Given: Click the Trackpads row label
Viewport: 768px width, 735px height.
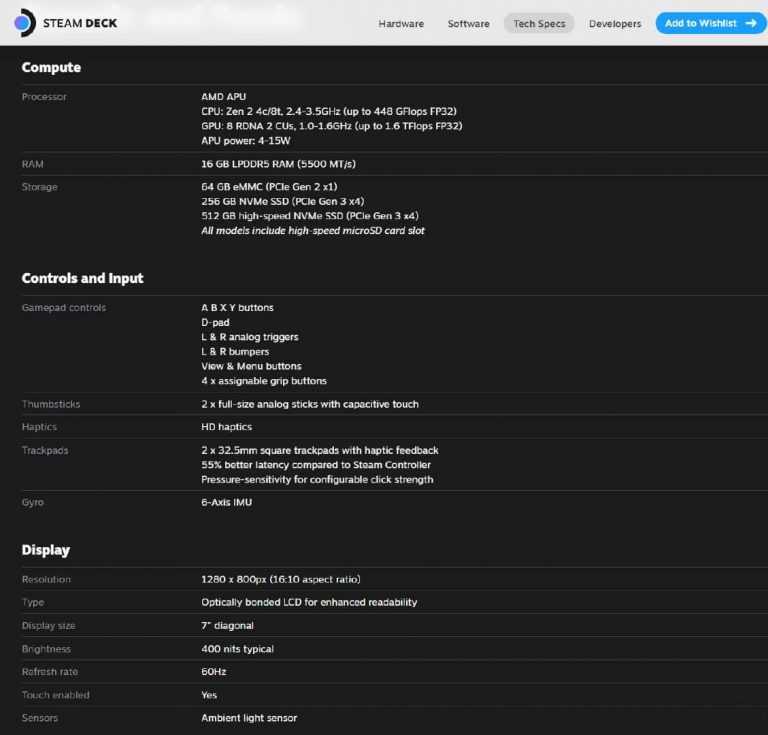Looking at the screenshot, I should [45, 450].
